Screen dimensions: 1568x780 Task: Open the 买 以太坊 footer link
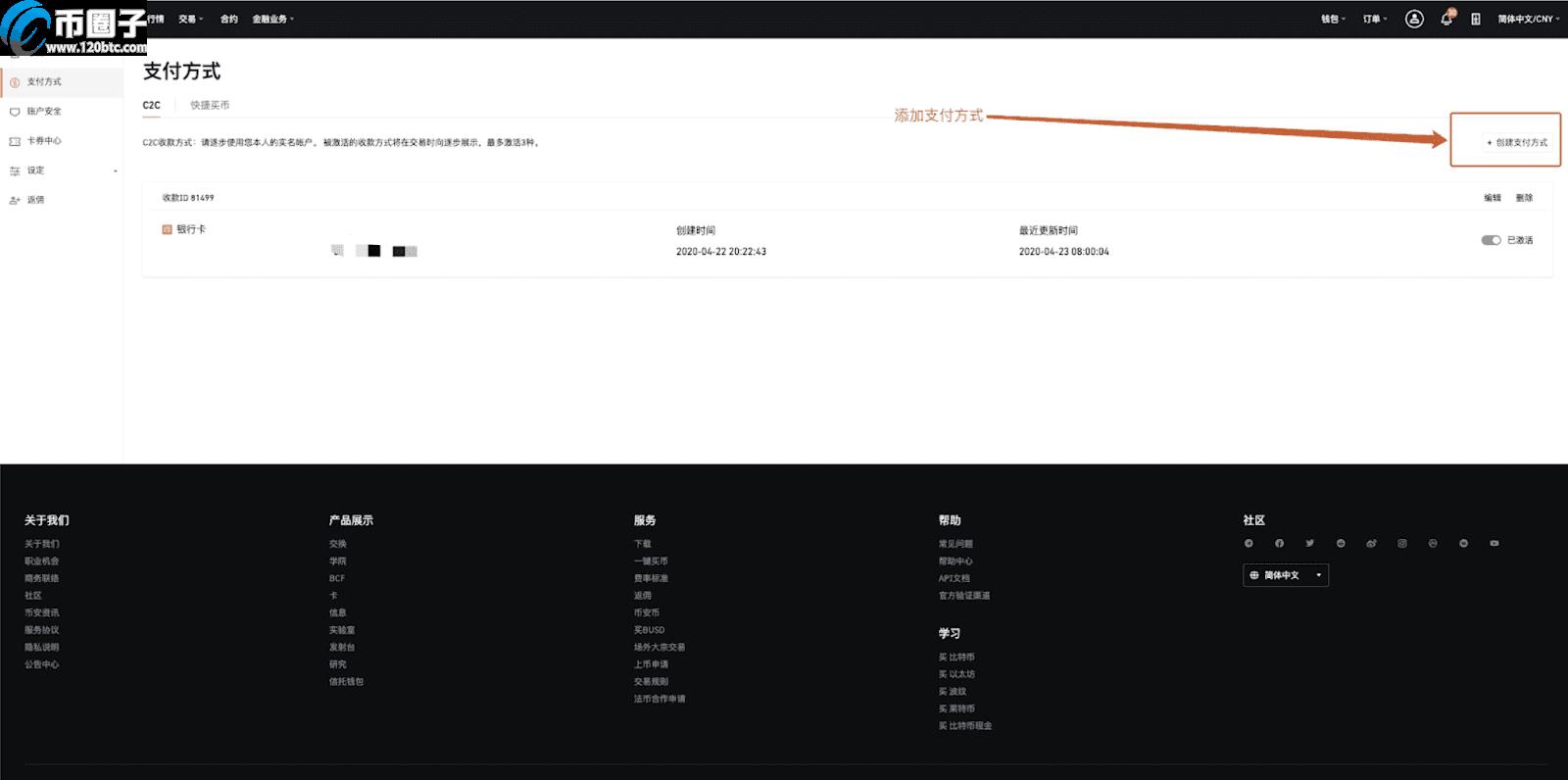(956, 674)
